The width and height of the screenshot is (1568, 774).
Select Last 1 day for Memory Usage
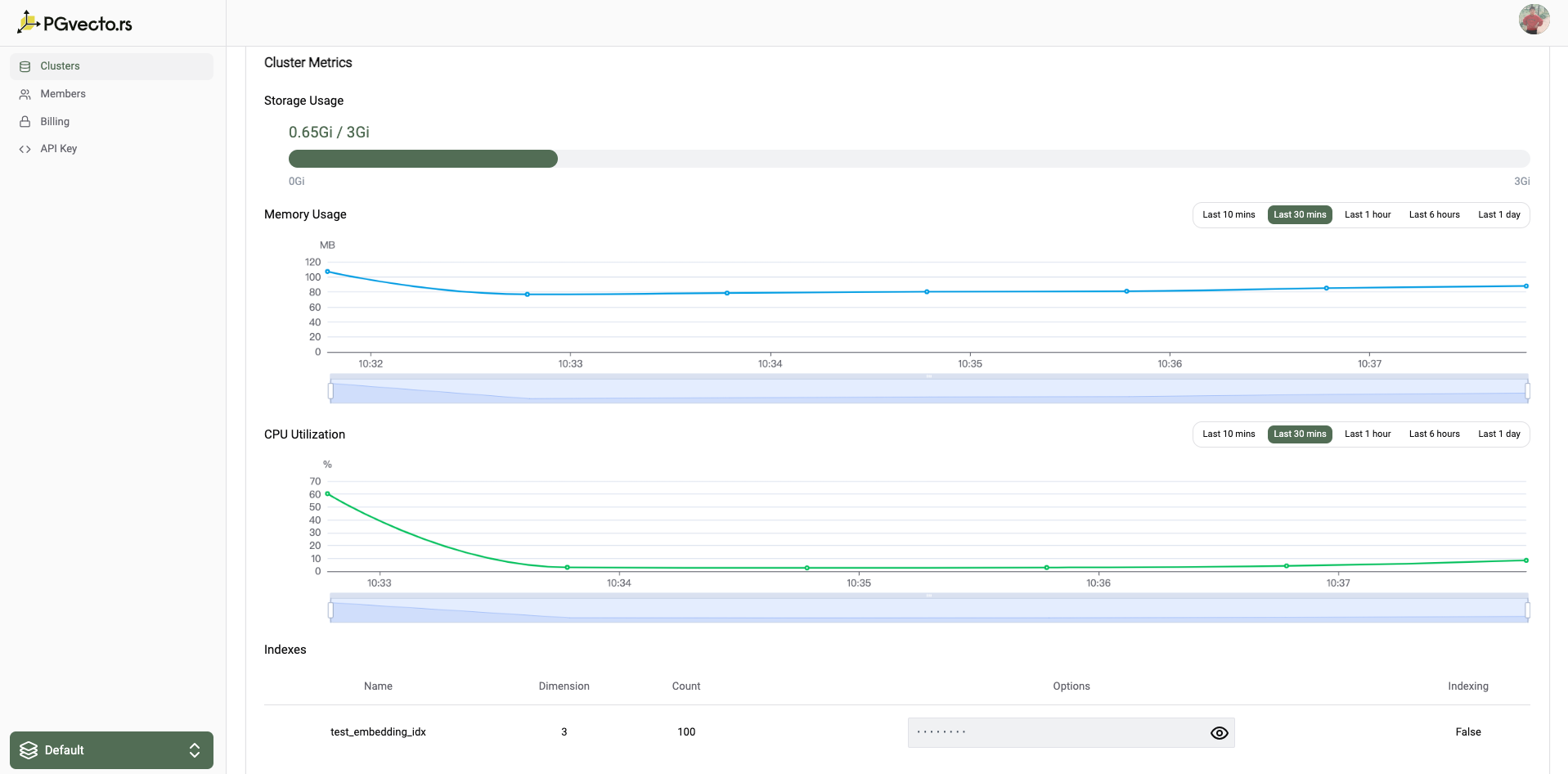pyautogui.click(x=1498, y=215)
